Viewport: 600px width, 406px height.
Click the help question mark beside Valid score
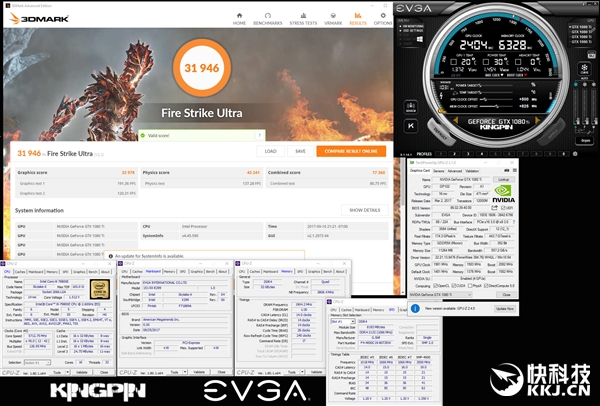(259, 135)
